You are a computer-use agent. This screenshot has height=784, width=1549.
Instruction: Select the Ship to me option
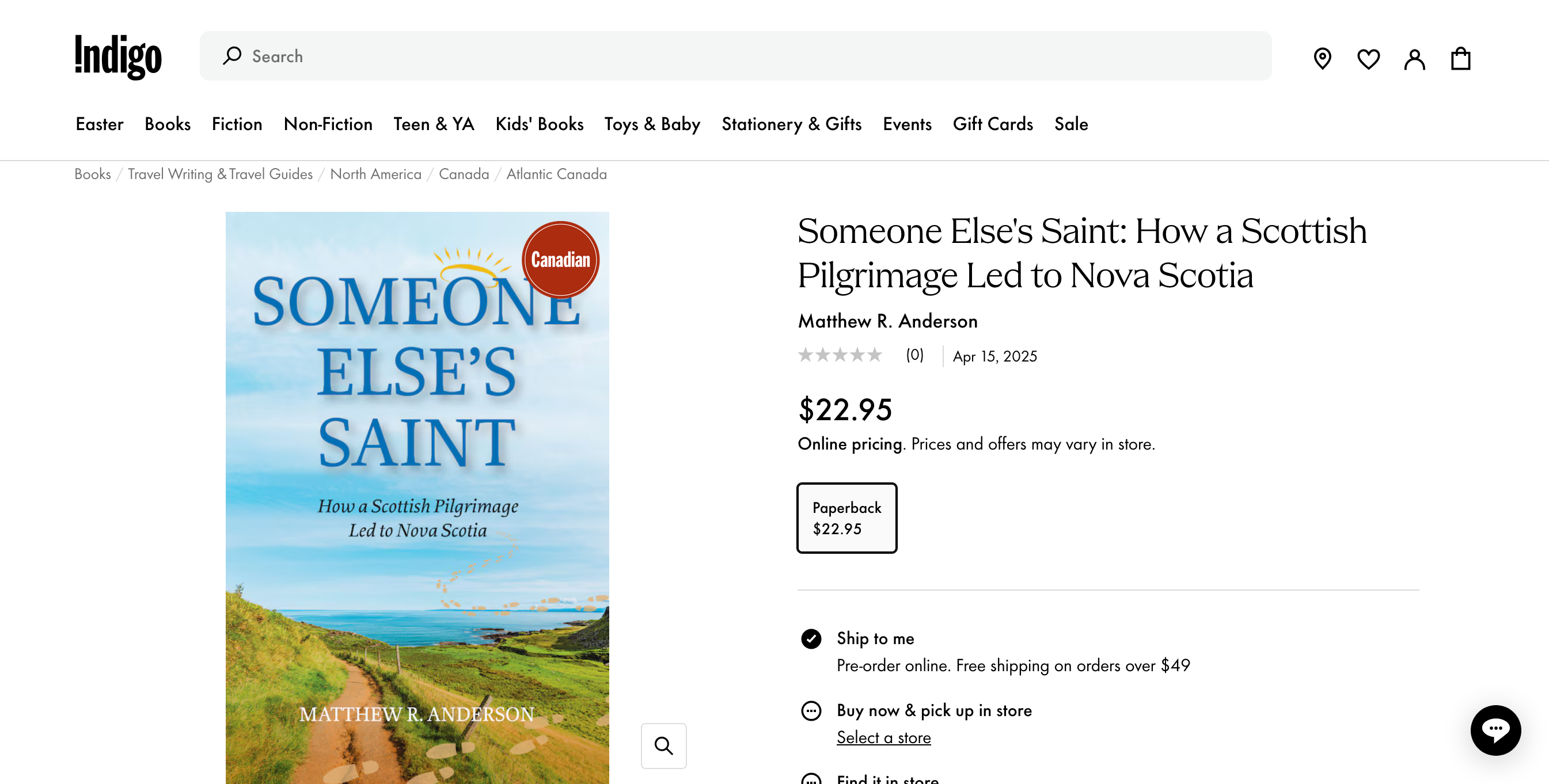coord(811,638)
